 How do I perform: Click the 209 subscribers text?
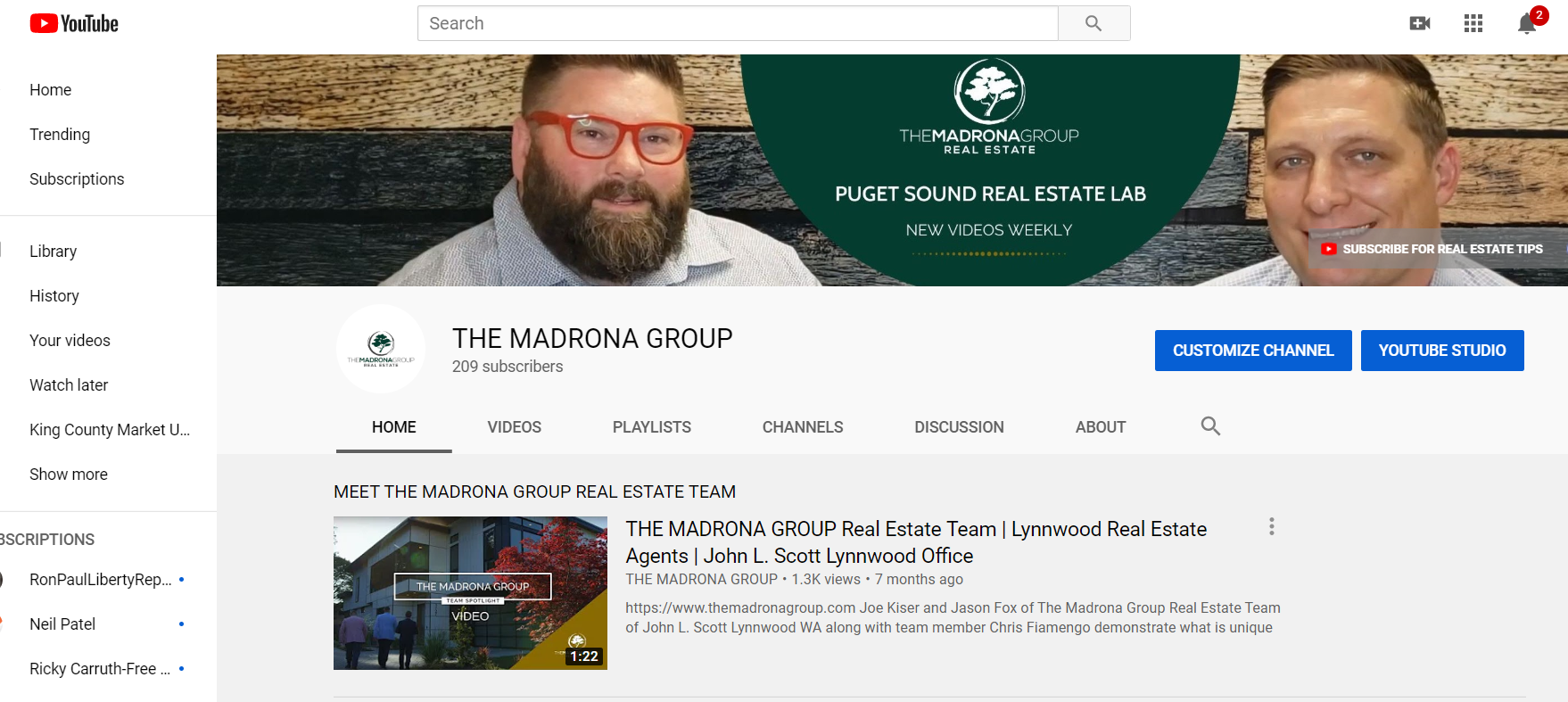coord(508,367)
